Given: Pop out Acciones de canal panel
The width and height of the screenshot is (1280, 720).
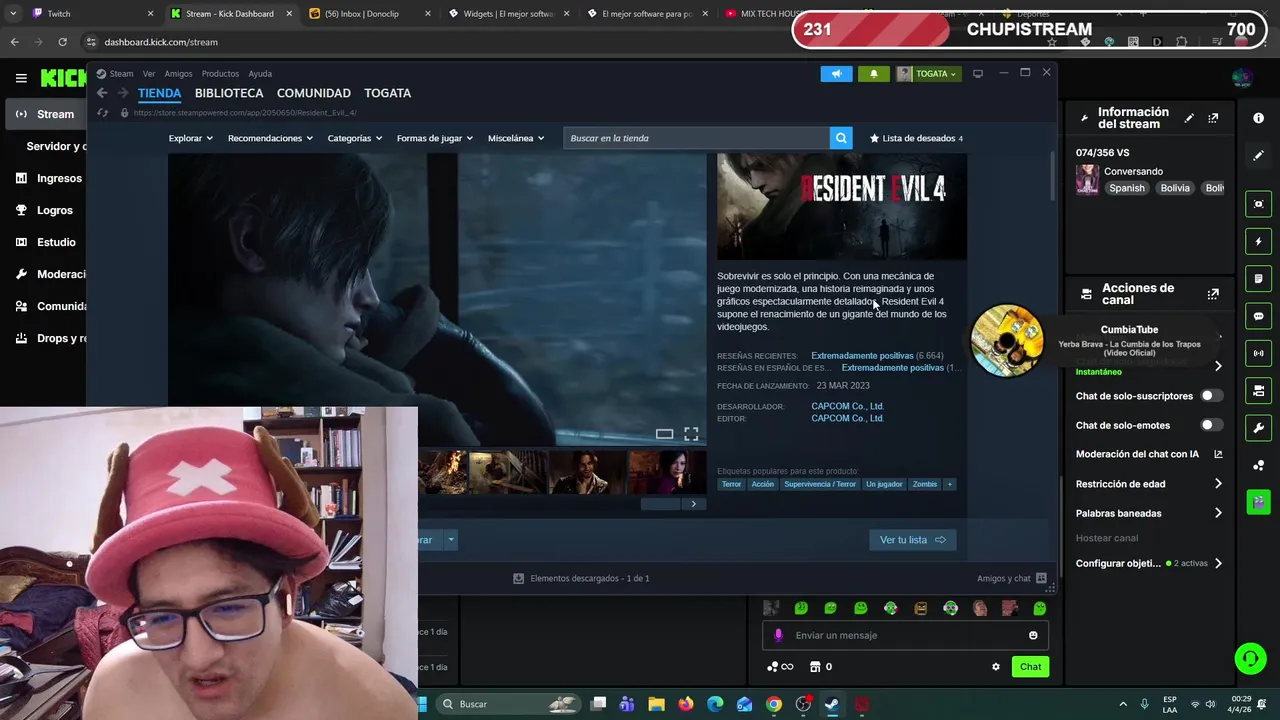Looking at the screenshot, I should click(x=1213, y=294).
